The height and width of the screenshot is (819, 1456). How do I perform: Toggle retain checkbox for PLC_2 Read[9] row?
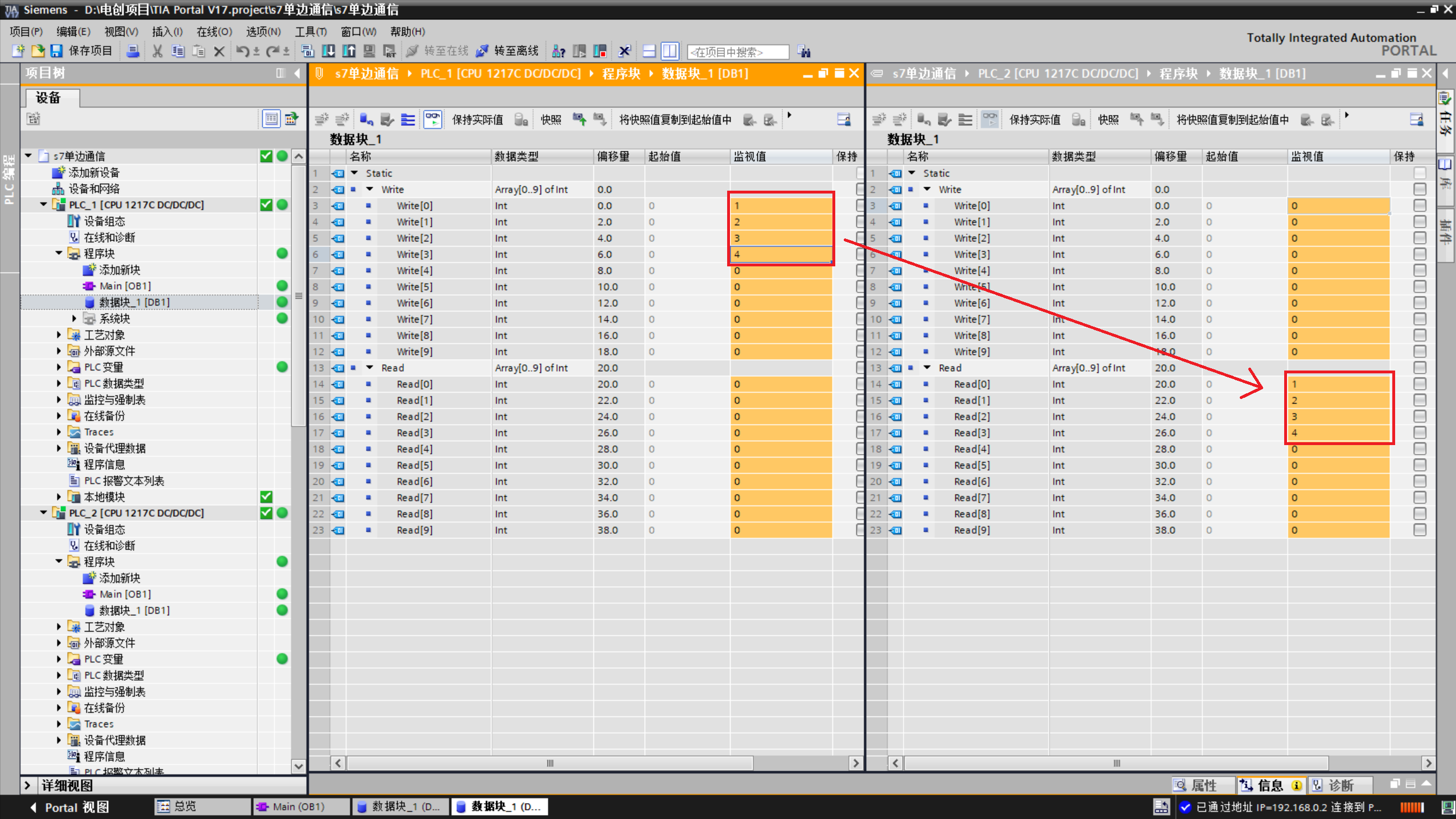click(1420, 530)
